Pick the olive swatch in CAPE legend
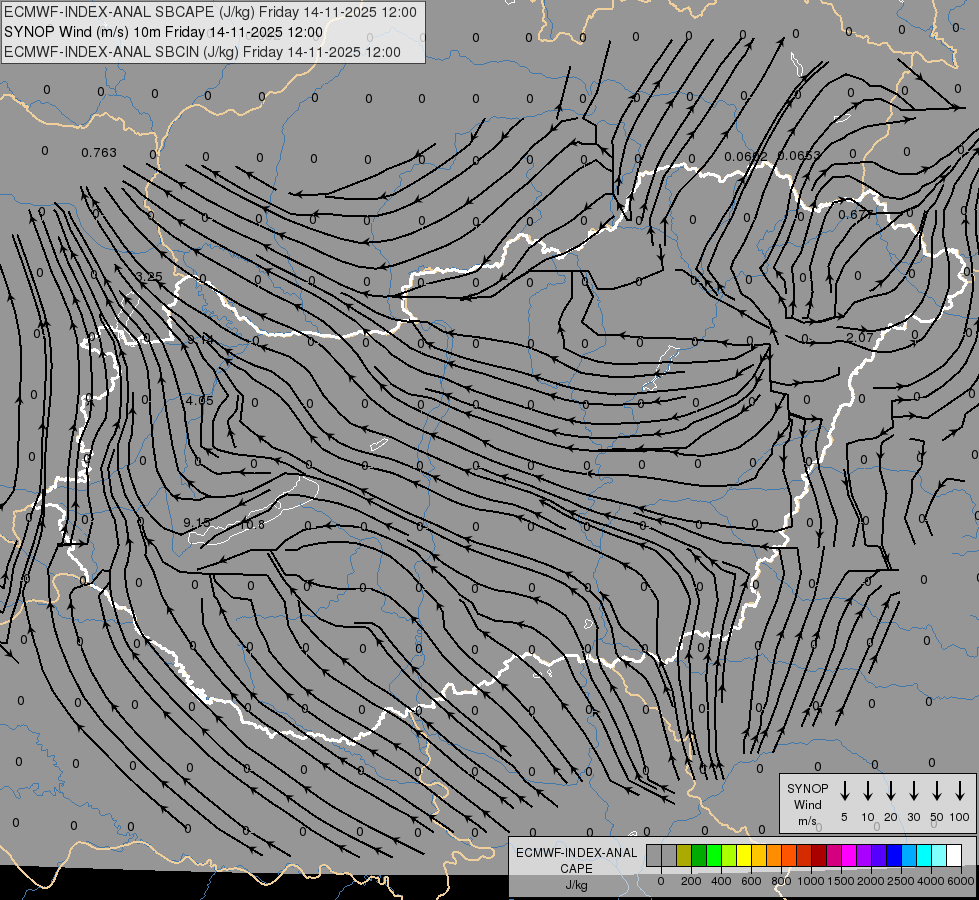Screen dimensions: 979x900 [684, 855]
